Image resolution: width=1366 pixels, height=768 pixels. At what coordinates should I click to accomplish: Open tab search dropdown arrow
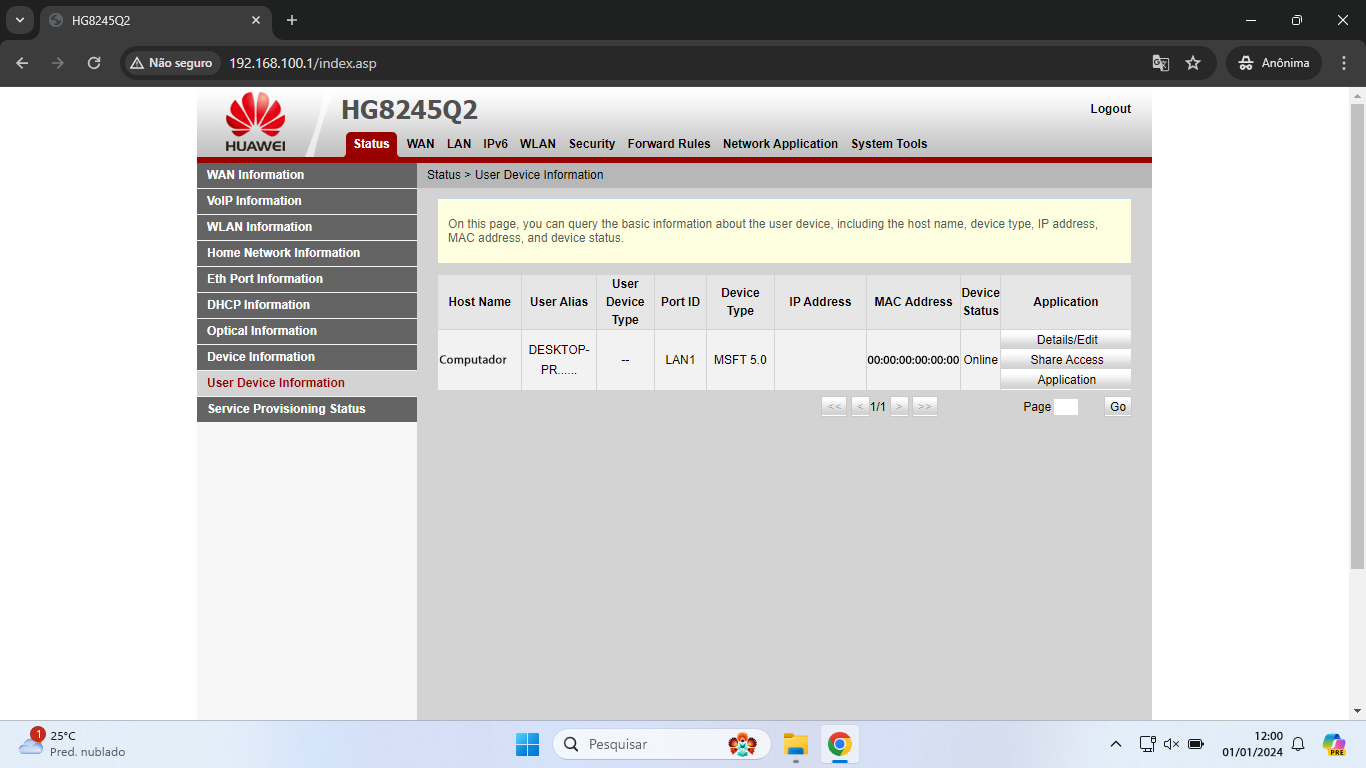click(x=19, y=20)
